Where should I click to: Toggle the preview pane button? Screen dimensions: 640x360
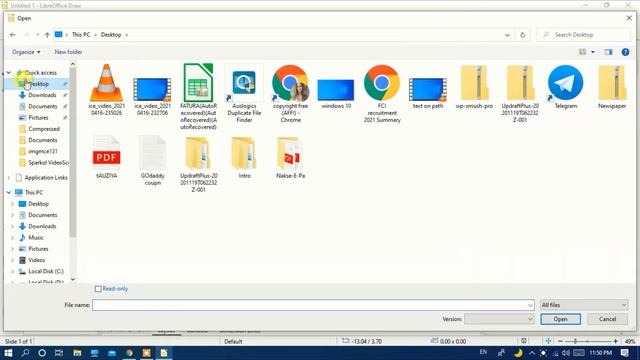609,52
